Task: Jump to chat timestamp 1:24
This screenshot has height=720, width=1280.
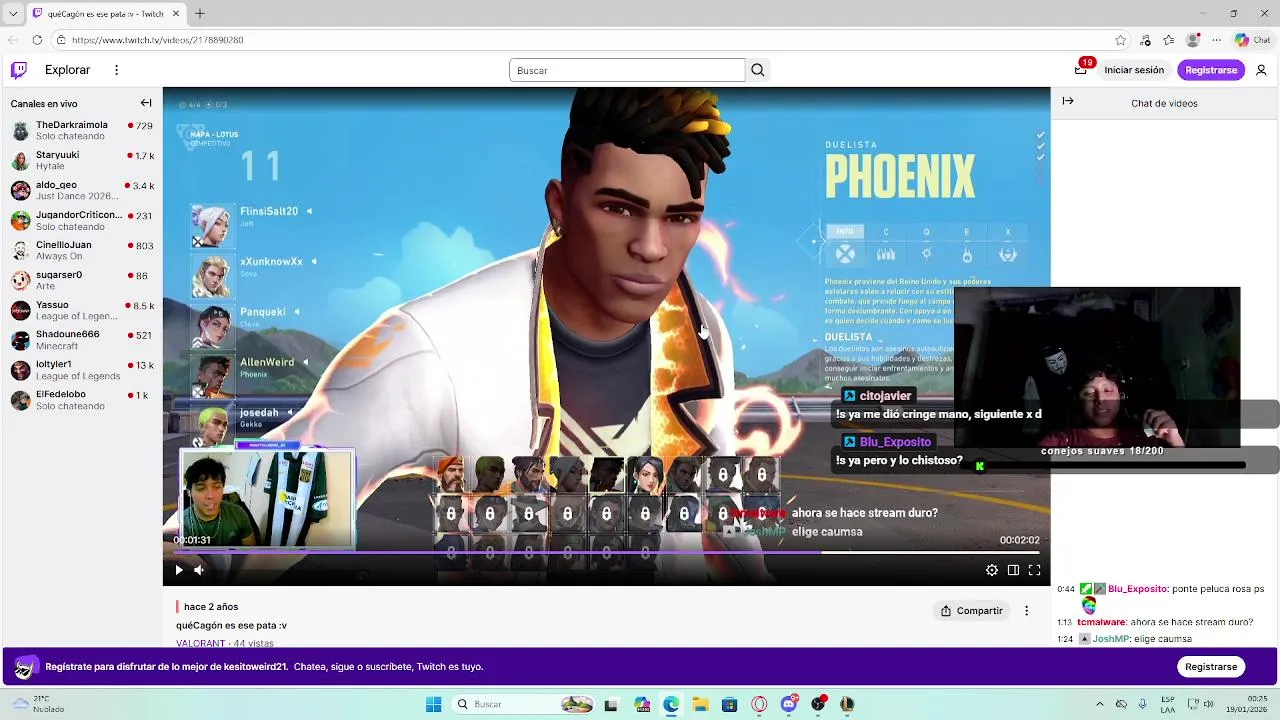Action: [1065, 639]
